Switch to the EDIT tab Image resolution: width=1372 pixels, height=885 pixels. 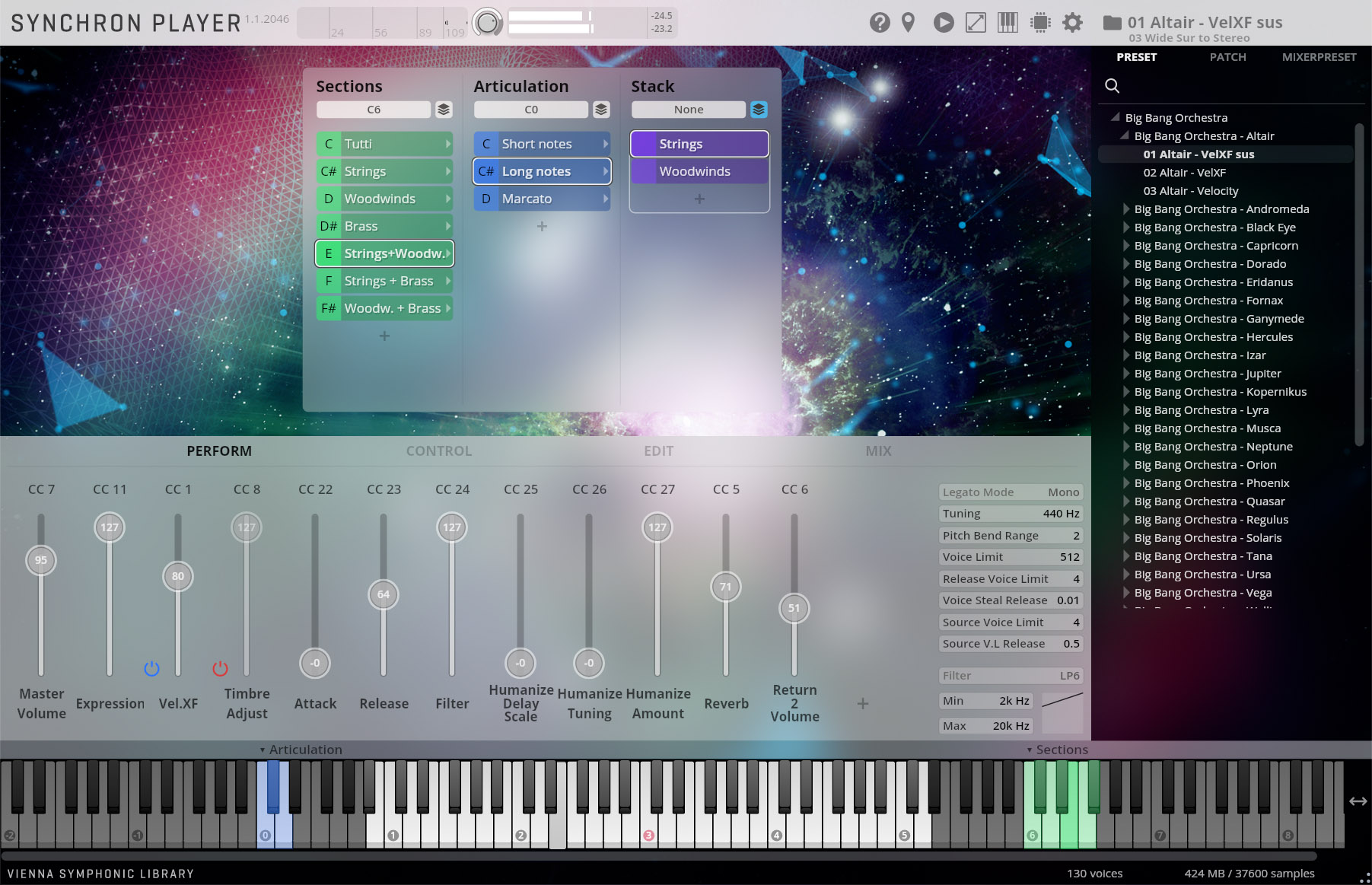(x=658, y=450)
